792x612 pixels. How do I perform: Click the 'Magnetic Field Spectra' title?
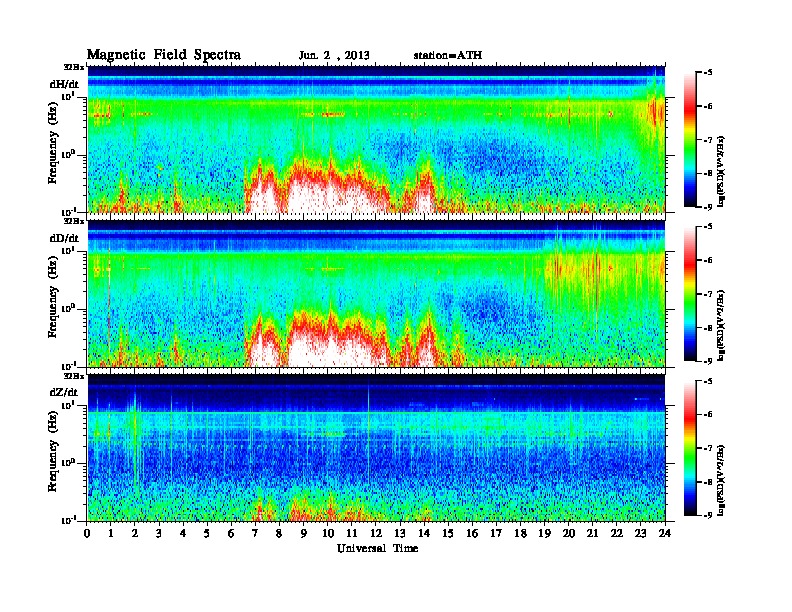click(x=164, y=55)
